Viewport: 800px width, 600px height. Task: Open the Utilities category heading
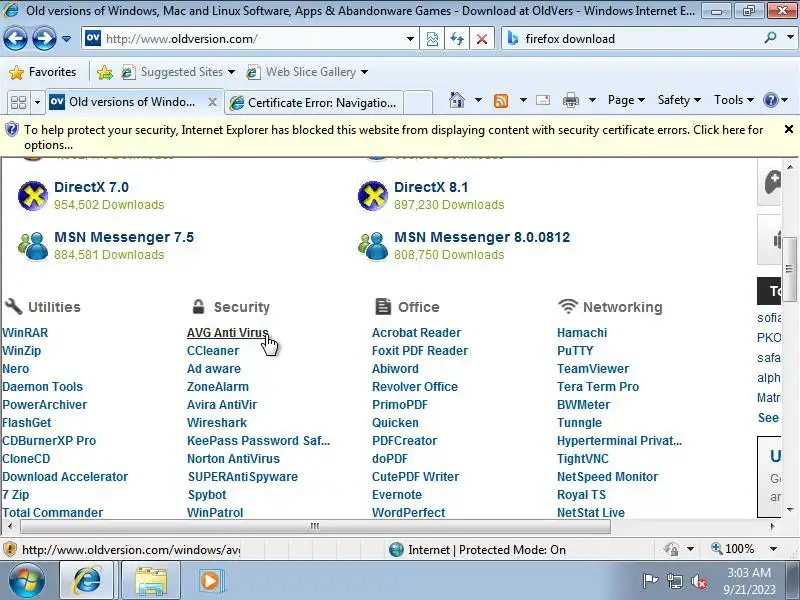pyautogui.click(x=54, y=307)
